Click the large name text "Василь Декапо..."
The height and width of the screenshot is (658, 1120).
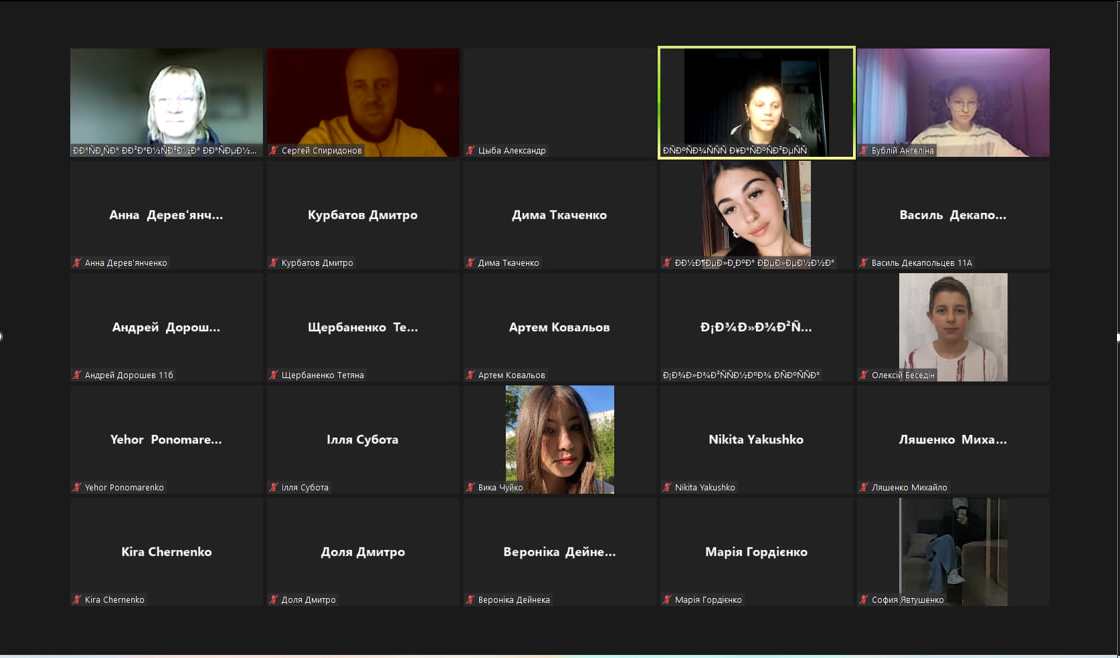tap(953, 215)
